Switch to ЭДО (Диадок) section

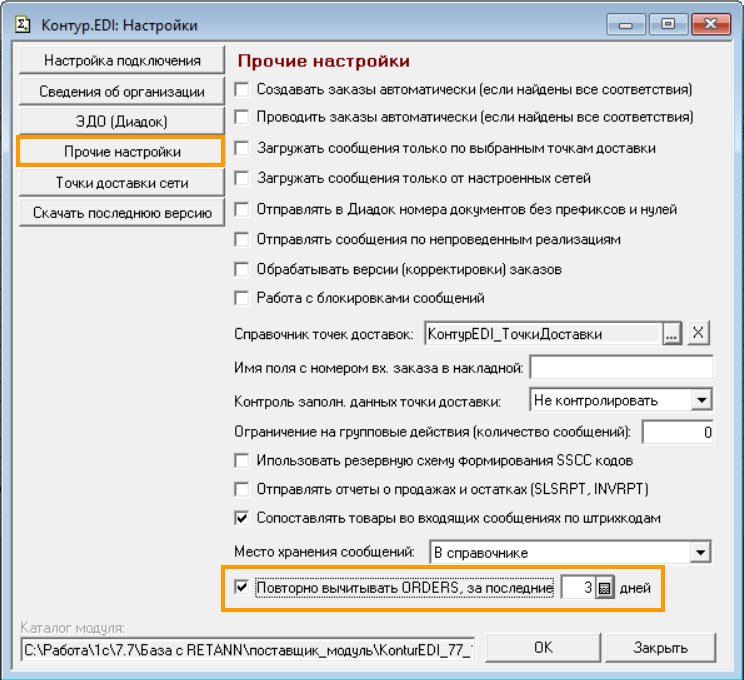point(122,121)
